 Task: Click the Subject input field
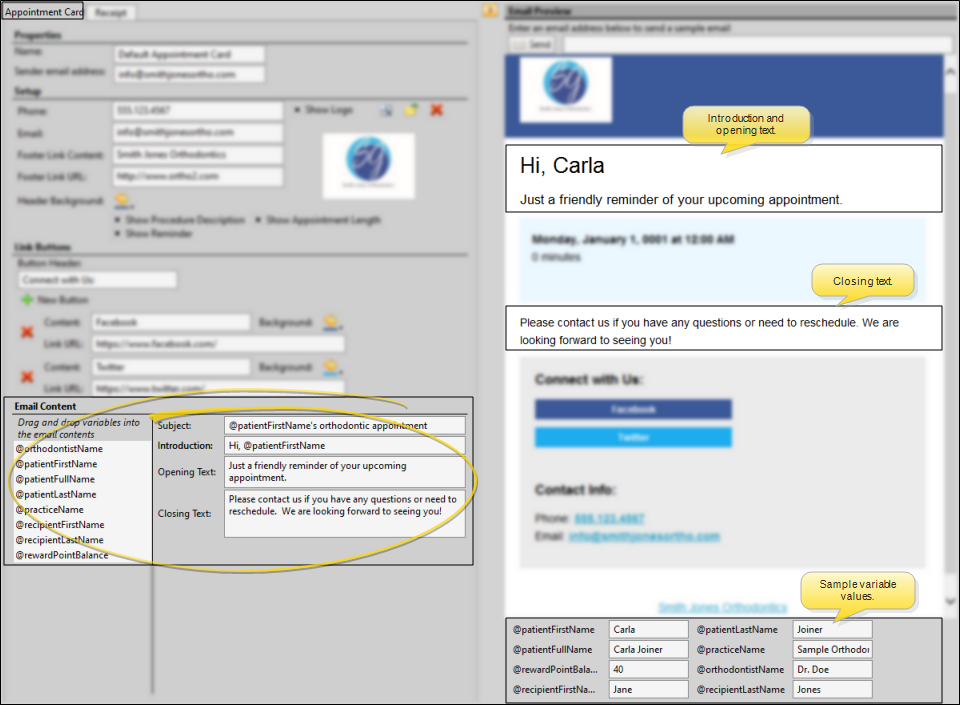click(344, 426)
